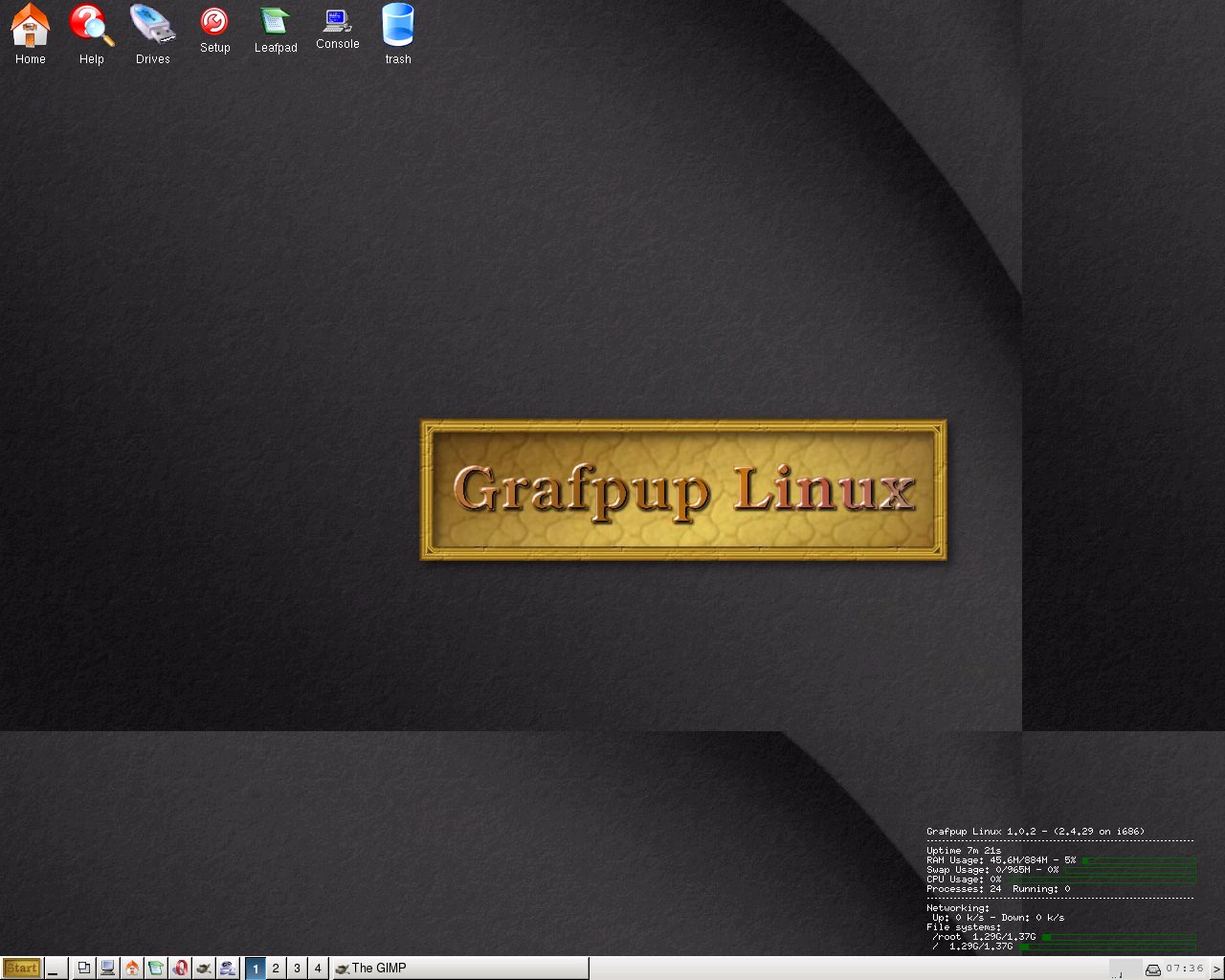
Task: Click the RAM Usage progress bar
Action: tap(1138, 860)
